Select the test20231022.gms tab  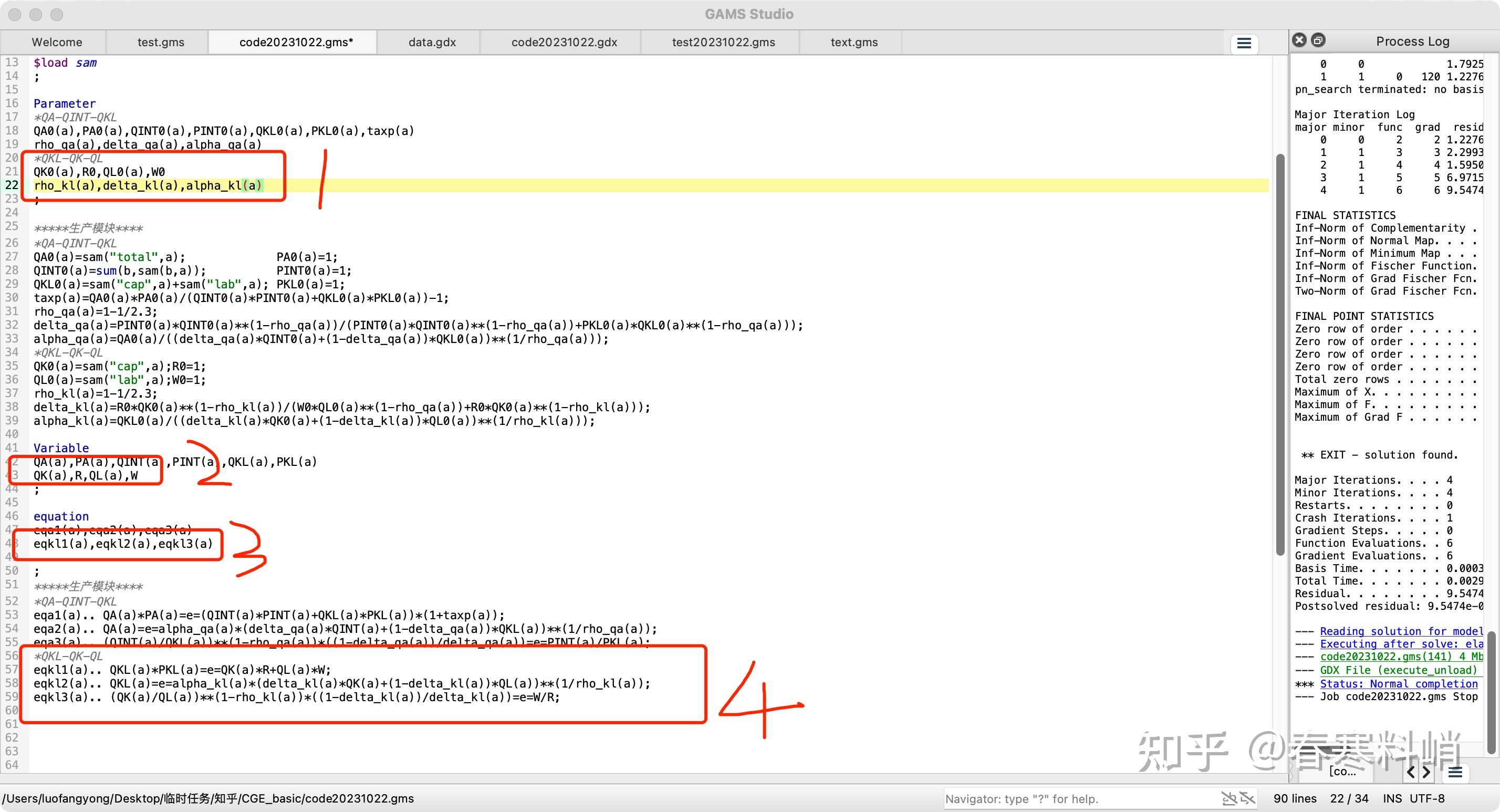point(723,43)
